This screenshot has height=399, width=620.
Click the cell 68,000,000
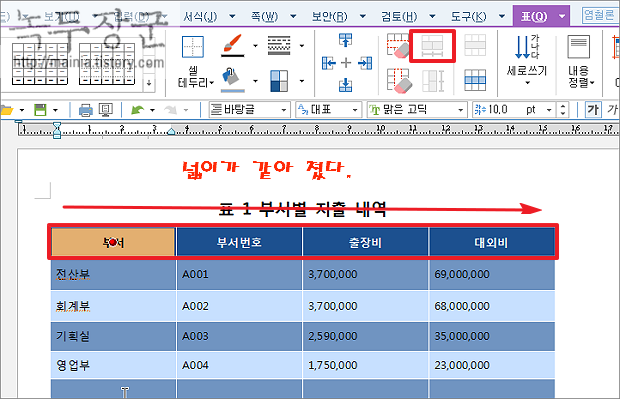coord(491,306)
